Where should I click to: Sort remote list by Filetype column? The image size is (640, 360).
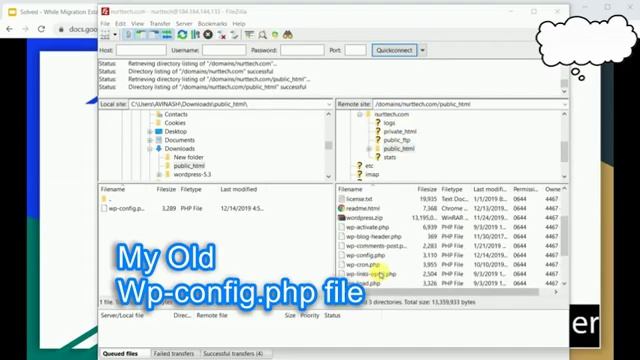point(451,189)
